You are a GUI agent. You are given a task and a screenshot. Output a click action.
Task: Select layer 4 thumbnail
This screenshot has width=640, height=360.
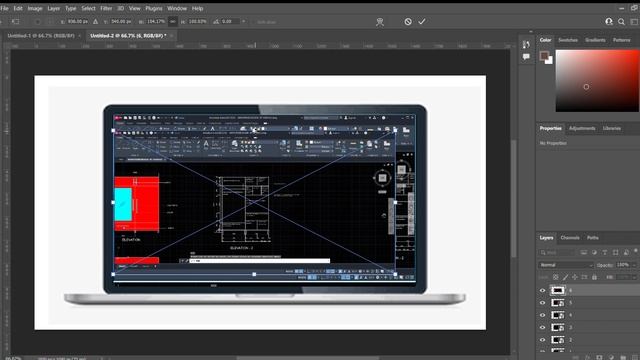(x=558, y=315)
